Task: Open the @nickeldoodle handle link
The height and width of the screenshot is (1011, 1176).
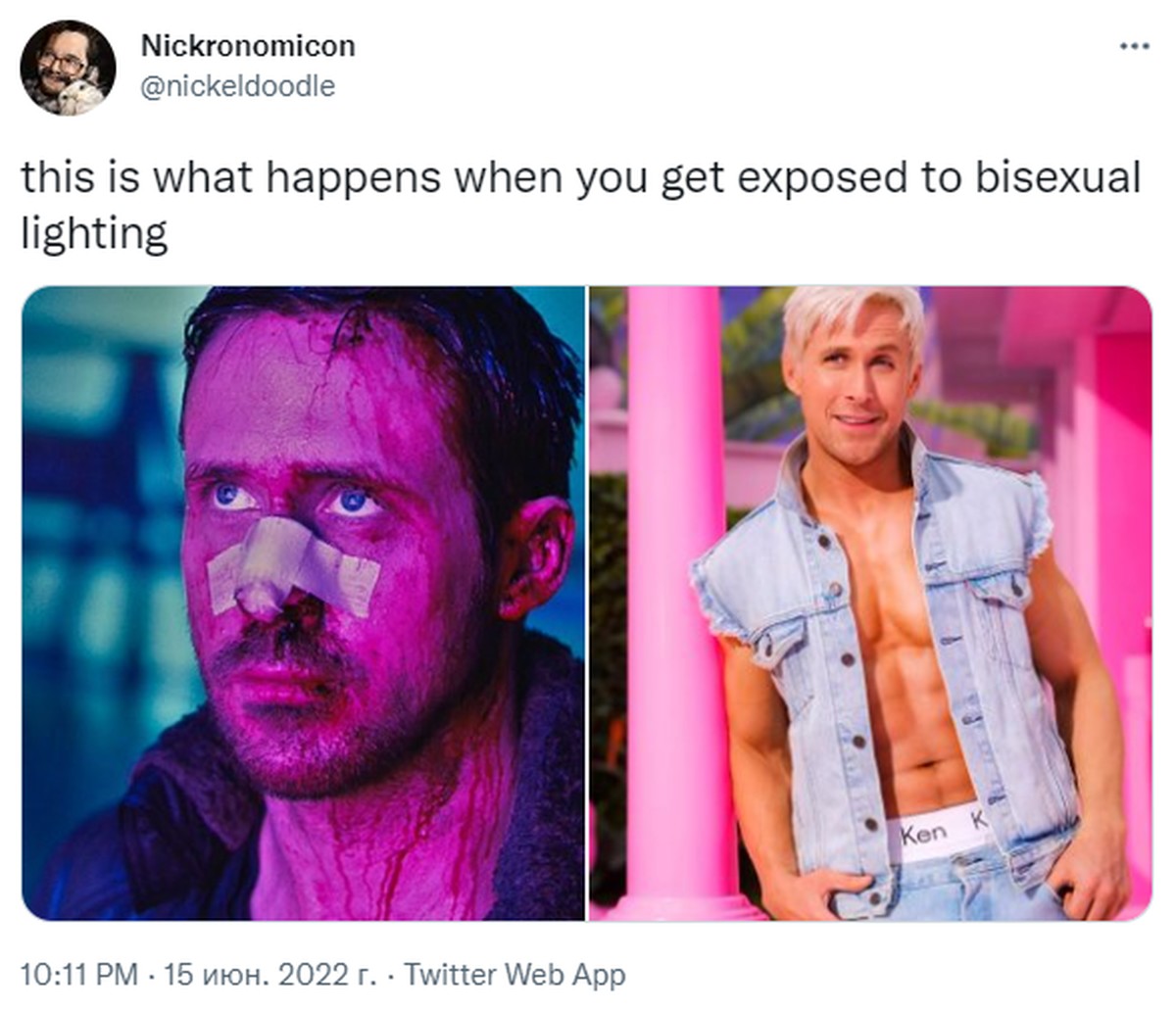Action: pos(238,86)
